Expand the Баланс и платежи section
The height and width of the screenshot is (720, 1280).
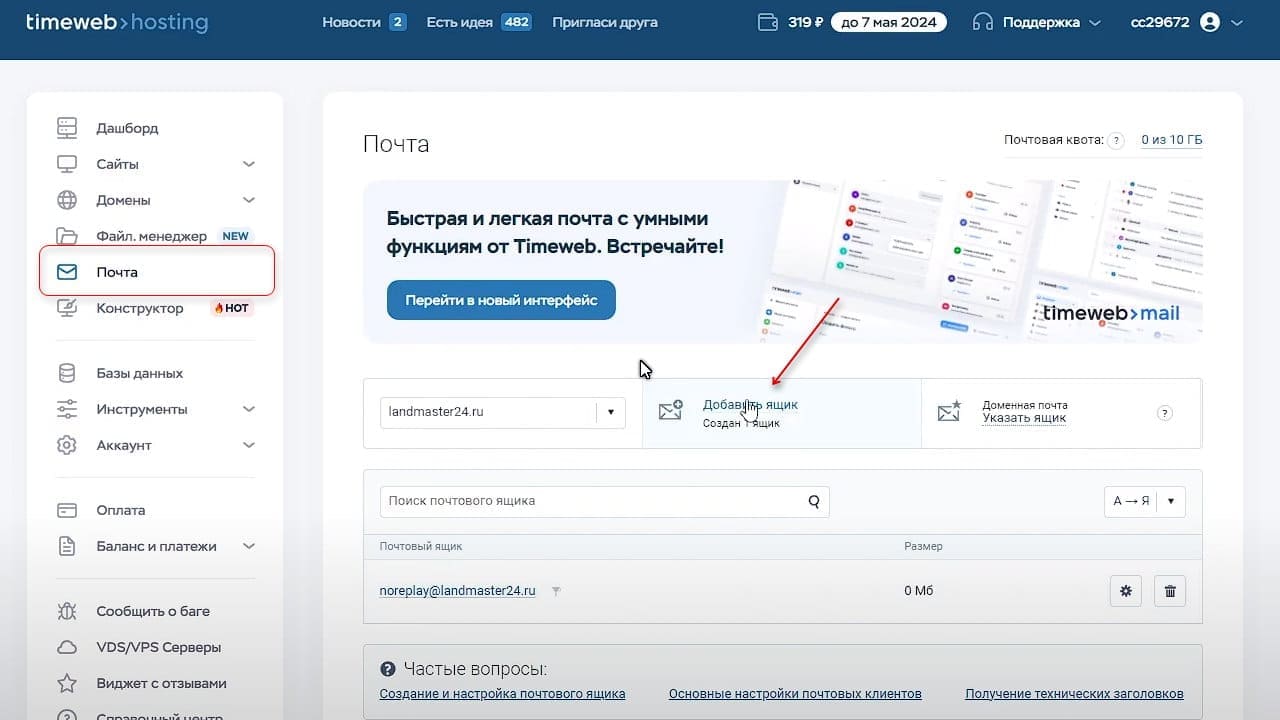(249, 546)
